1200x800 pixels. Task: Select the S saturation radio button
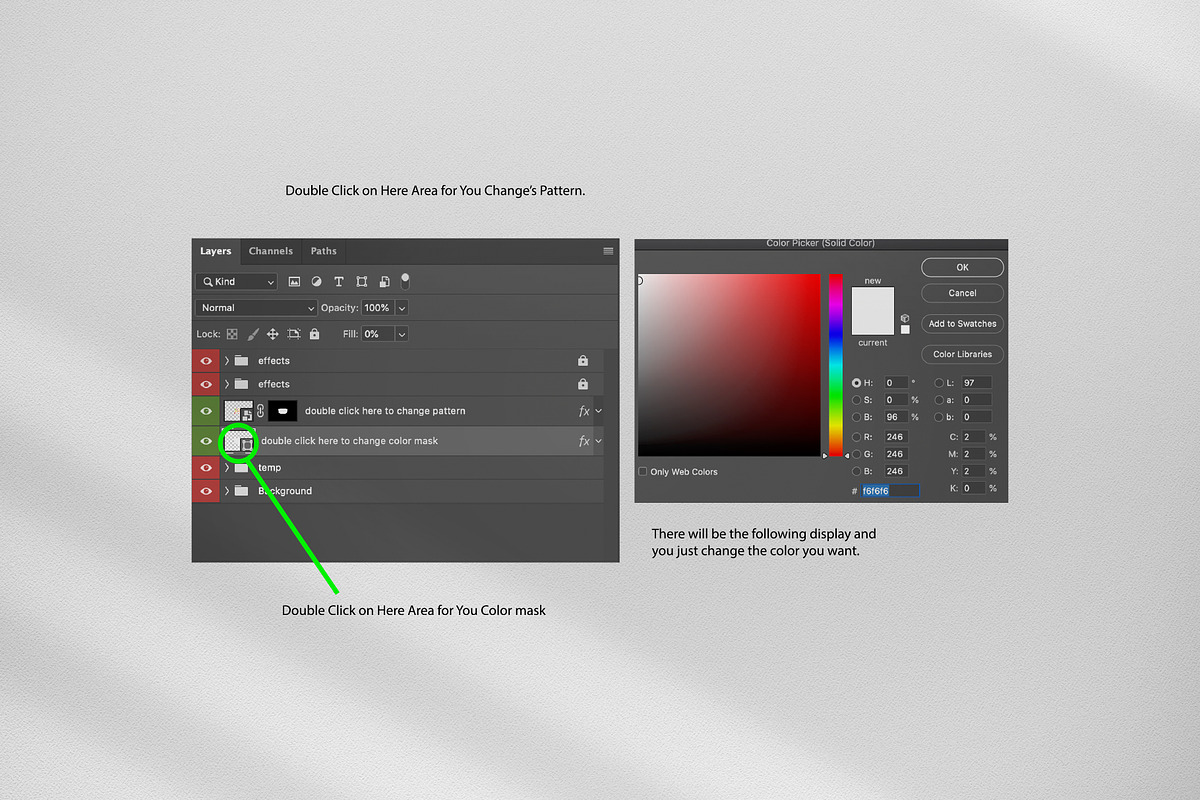click(857, 400)
